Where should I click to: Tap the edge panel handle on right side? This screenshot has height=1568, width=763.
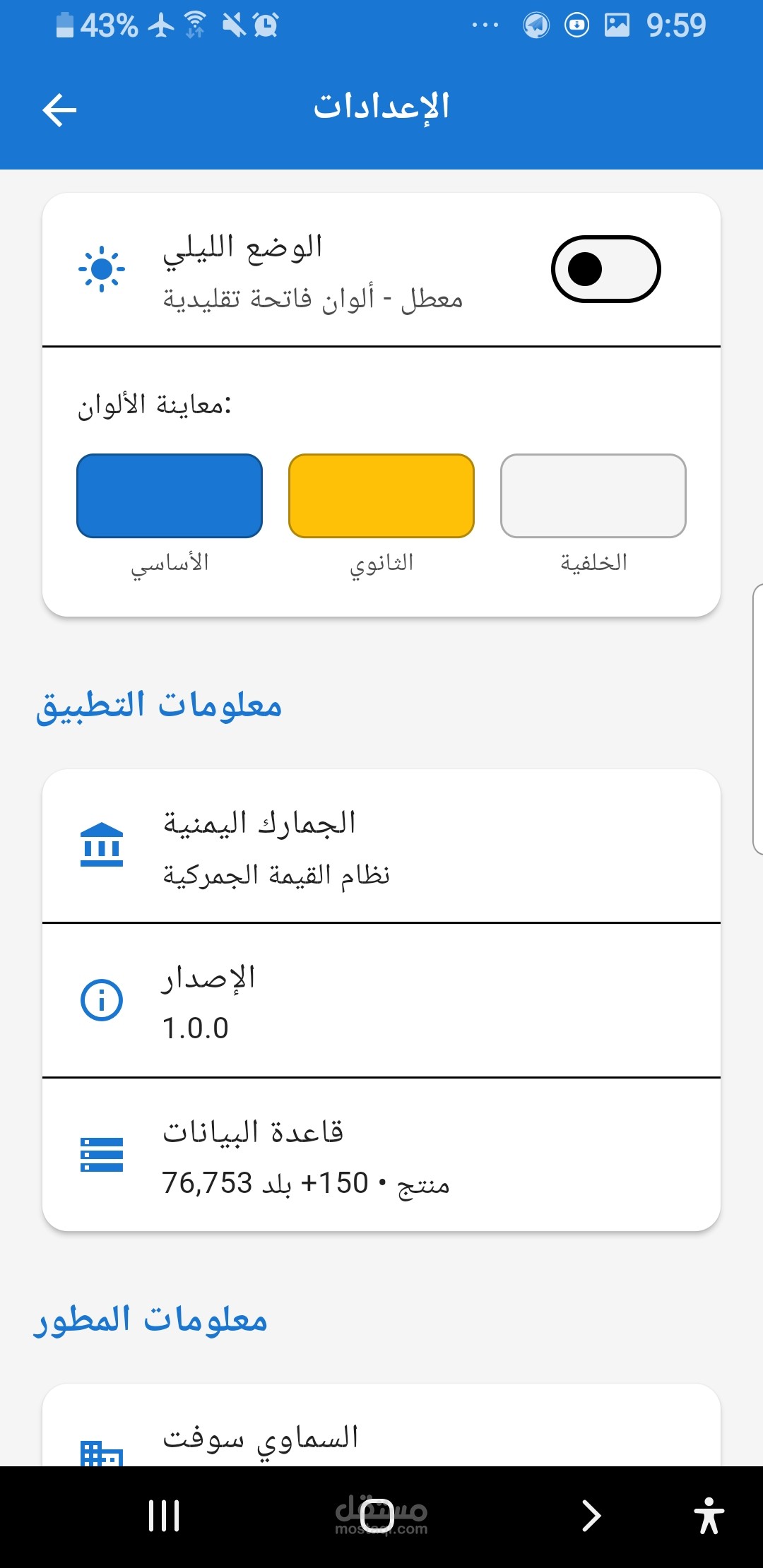(x=757, y=719)
